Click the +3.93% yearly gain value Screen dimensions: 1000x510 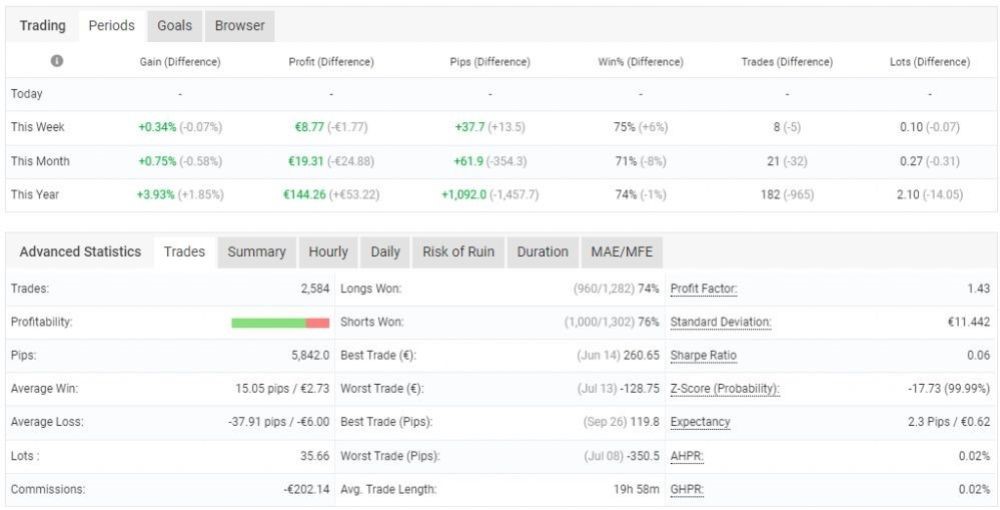155,194
